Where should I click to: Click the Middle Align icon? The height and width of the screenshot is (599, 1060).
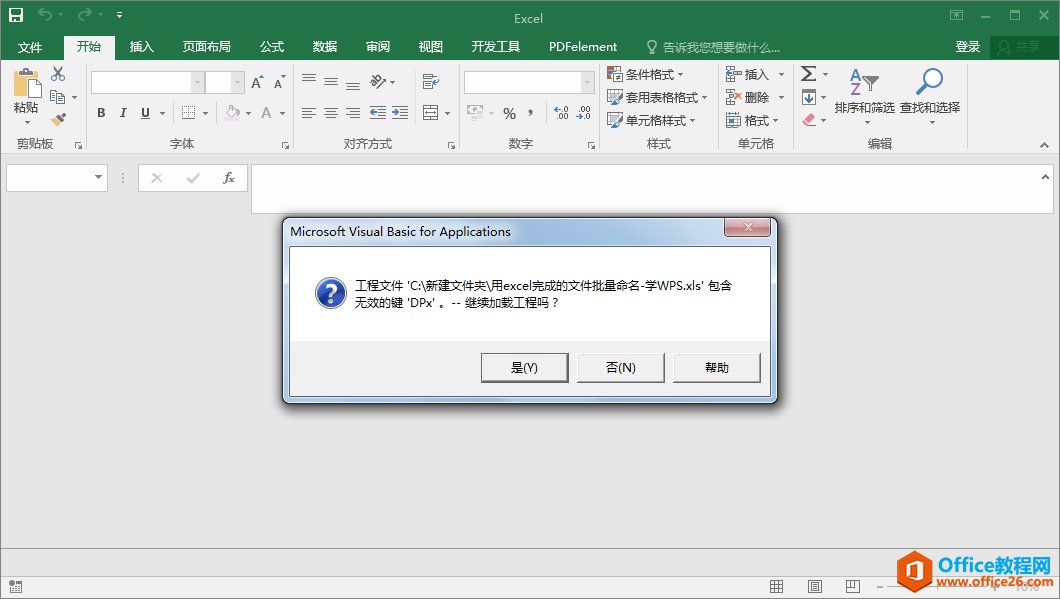pyautogui.click(x=331, y=82)
